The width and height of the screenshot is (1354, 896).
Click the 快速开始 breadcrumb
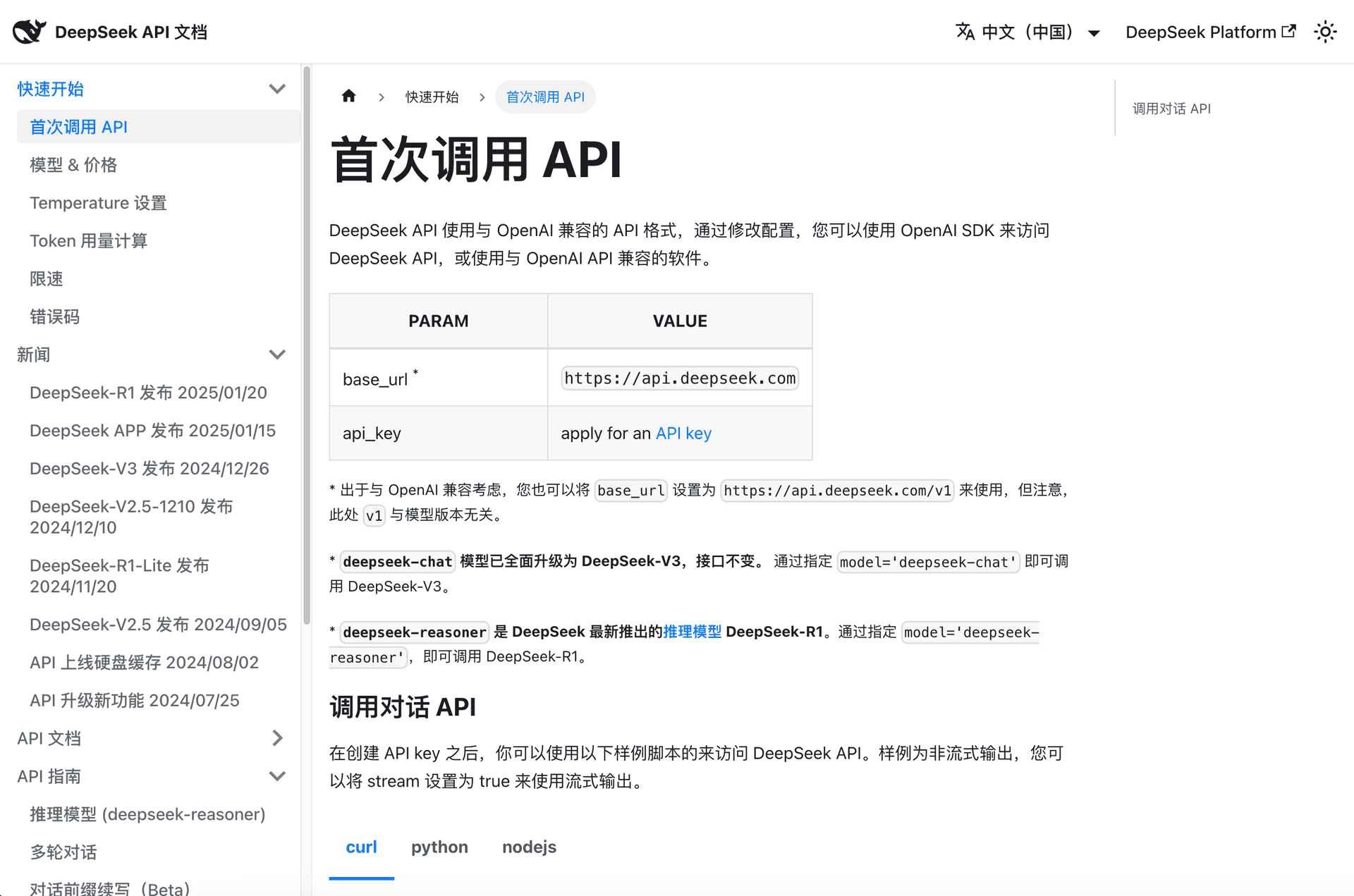click(x=432, y=97)
